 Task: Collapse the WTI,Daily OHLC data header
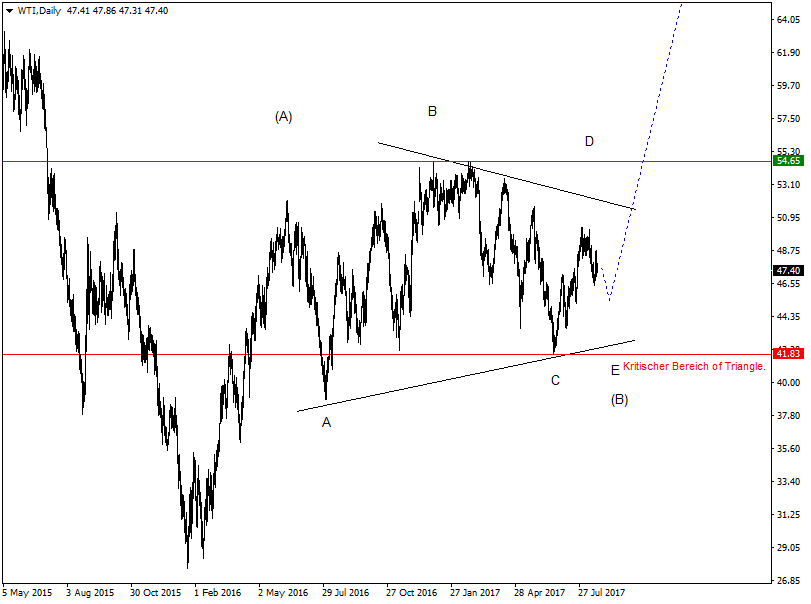(9, 12)
